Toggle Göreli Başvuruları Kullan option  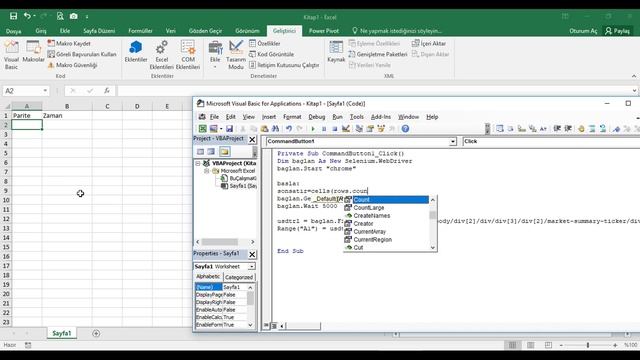82,54
